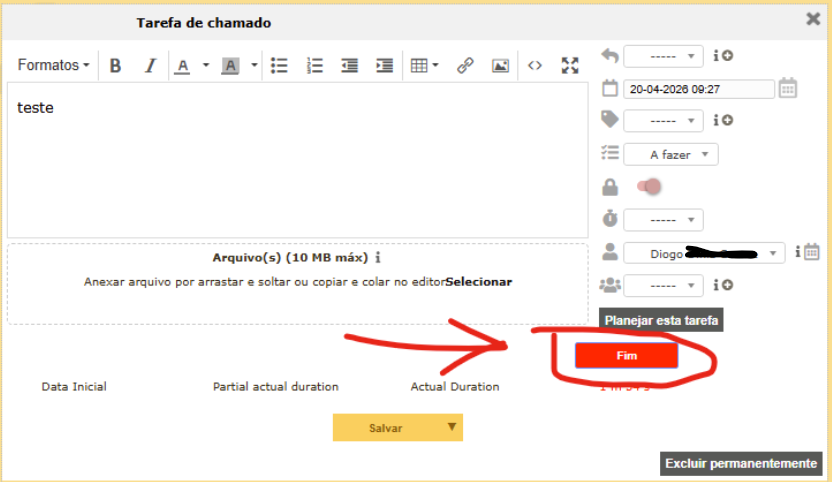Toggle the private lock switch
832x482 pixels.
[649, 186]
